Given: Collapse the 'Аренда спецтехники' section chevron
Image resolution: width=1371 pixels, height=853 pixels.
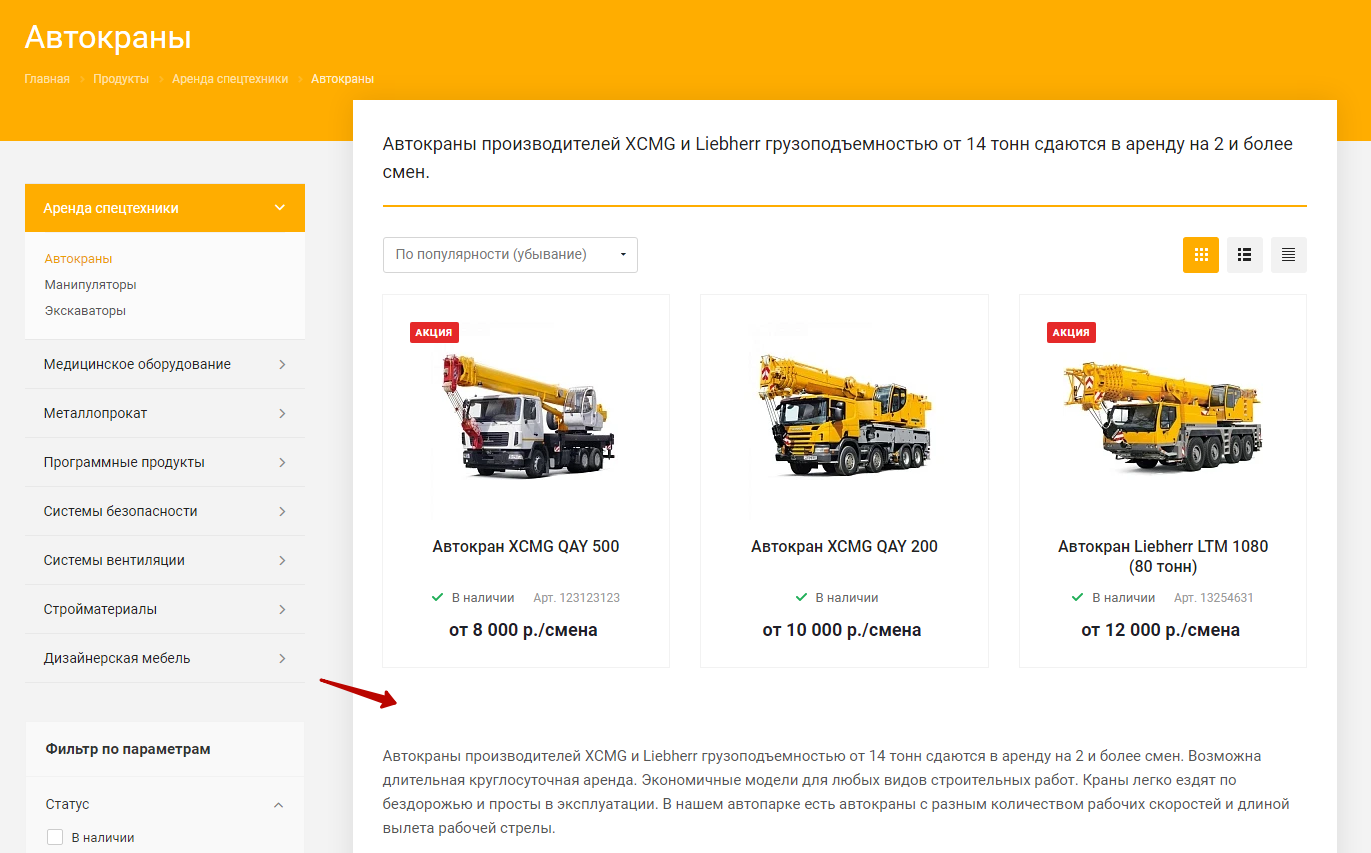Looking at the screenshot, I should pyautogui.click(x=280, y=208).
